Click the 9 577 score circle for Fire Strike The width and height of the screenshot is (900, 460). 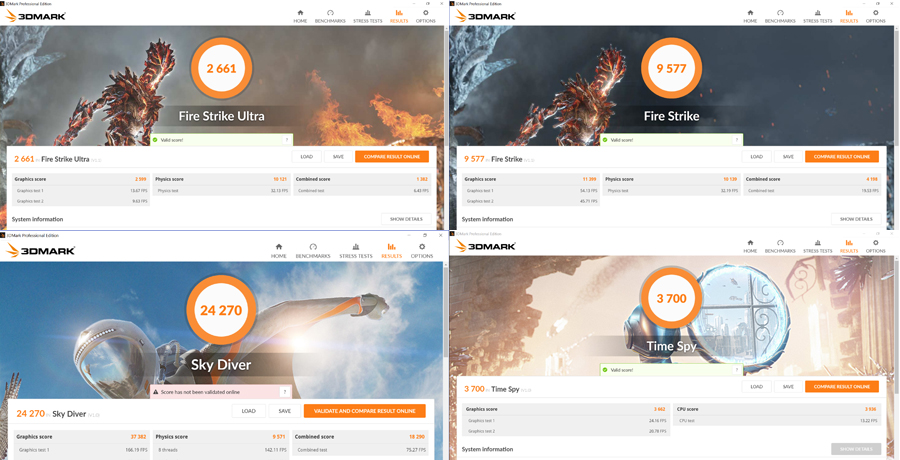click(672, 69)
